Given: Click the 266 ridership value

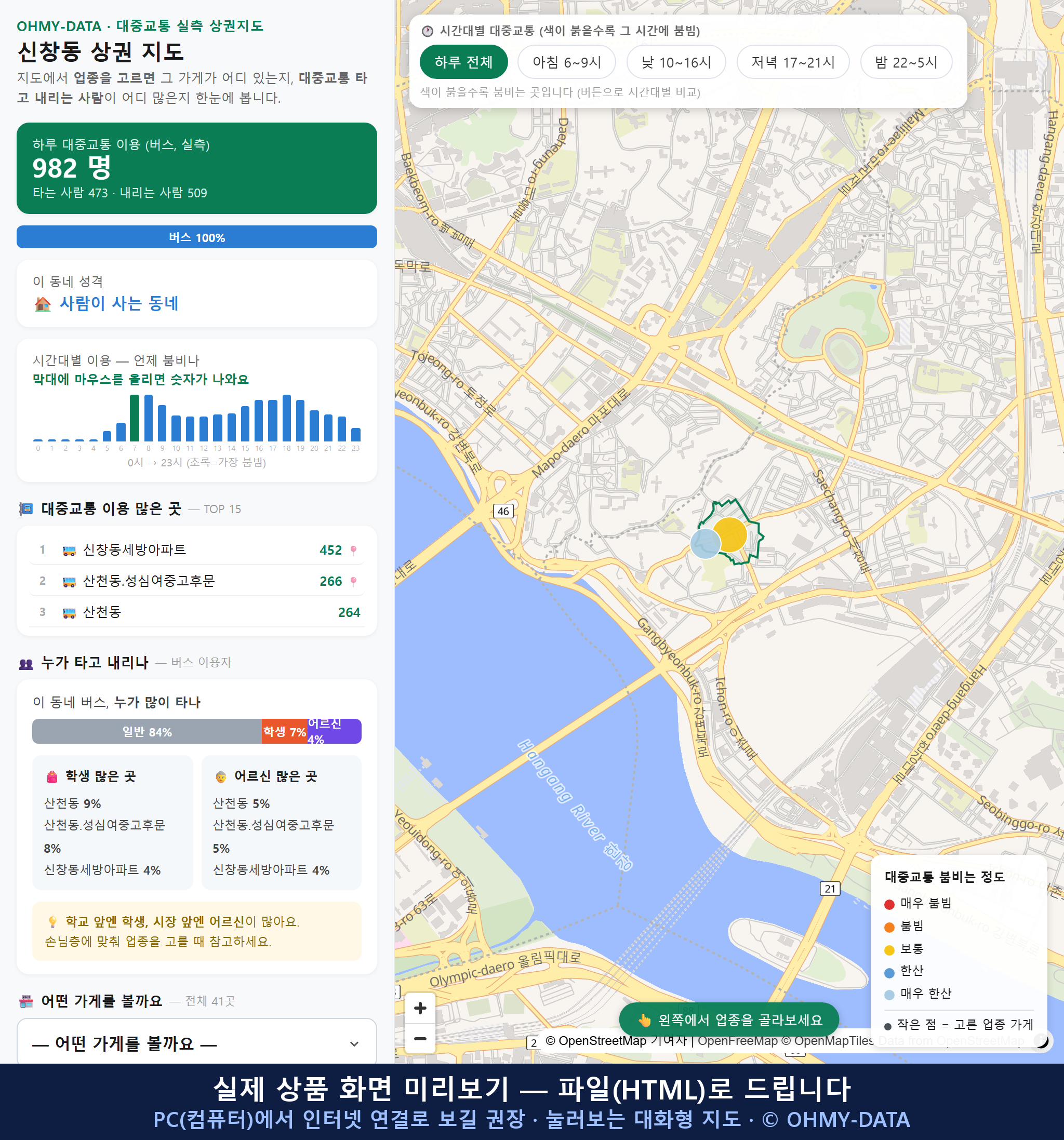Looking at the screenshot, I should coord(330,582).
